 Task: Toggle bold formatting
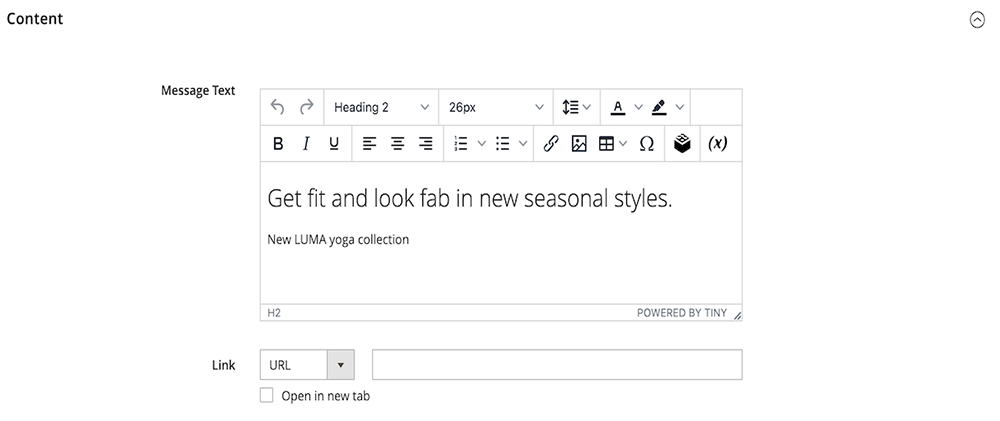(278, 144)
